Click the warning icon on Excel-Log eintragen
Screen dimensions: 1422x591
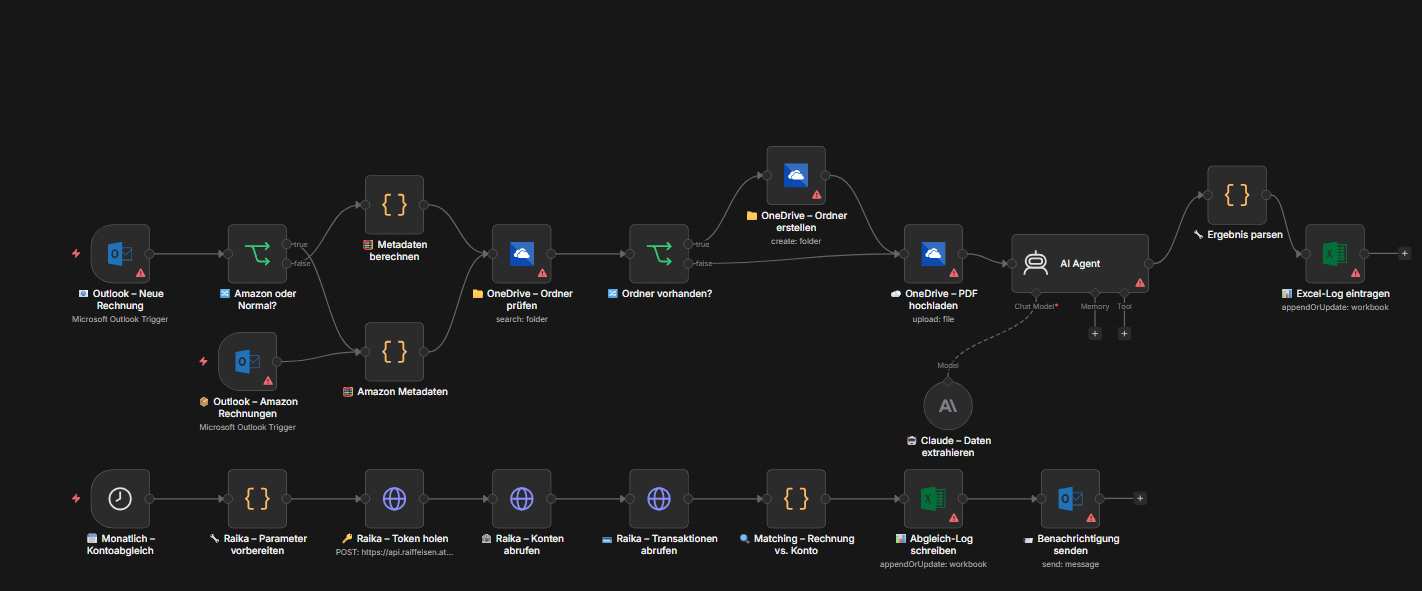1355,272
